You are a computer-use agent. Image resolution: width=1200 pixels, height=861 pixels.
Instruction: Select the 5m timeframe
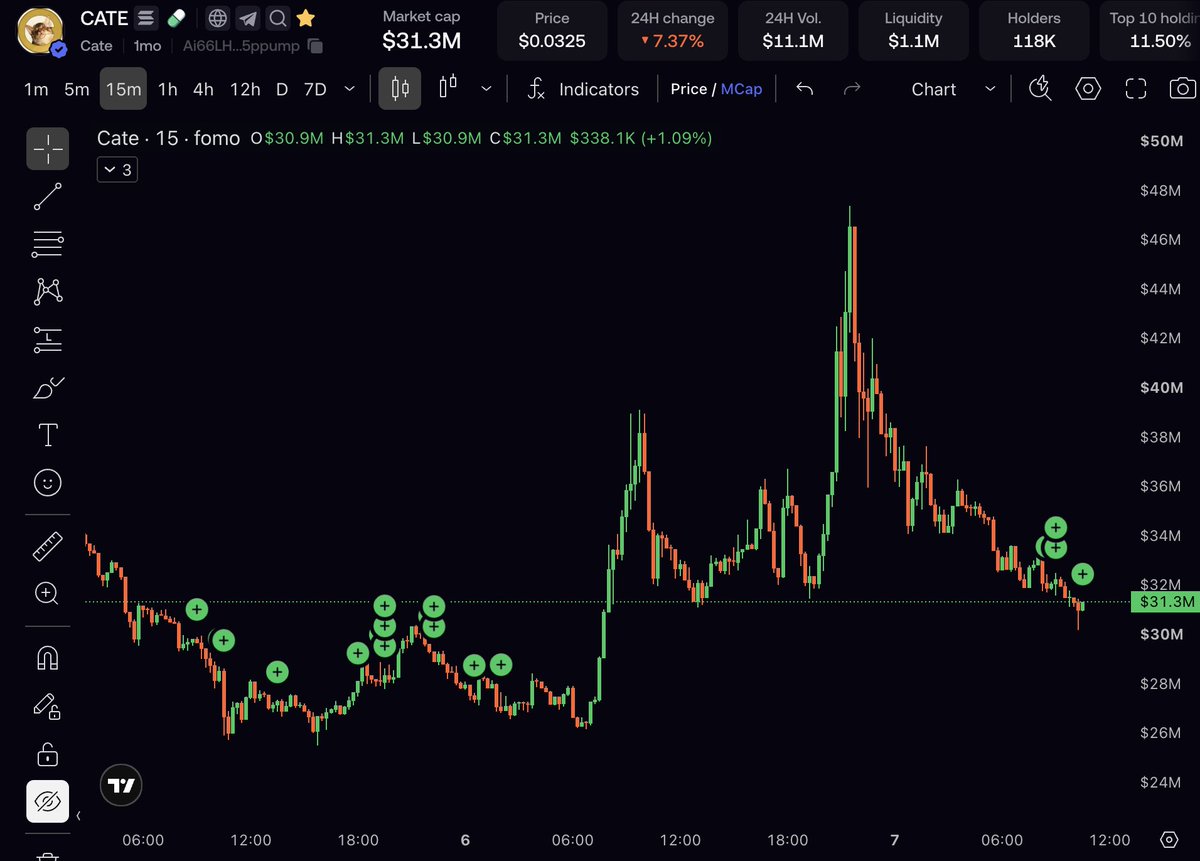[x=77, y=89]
